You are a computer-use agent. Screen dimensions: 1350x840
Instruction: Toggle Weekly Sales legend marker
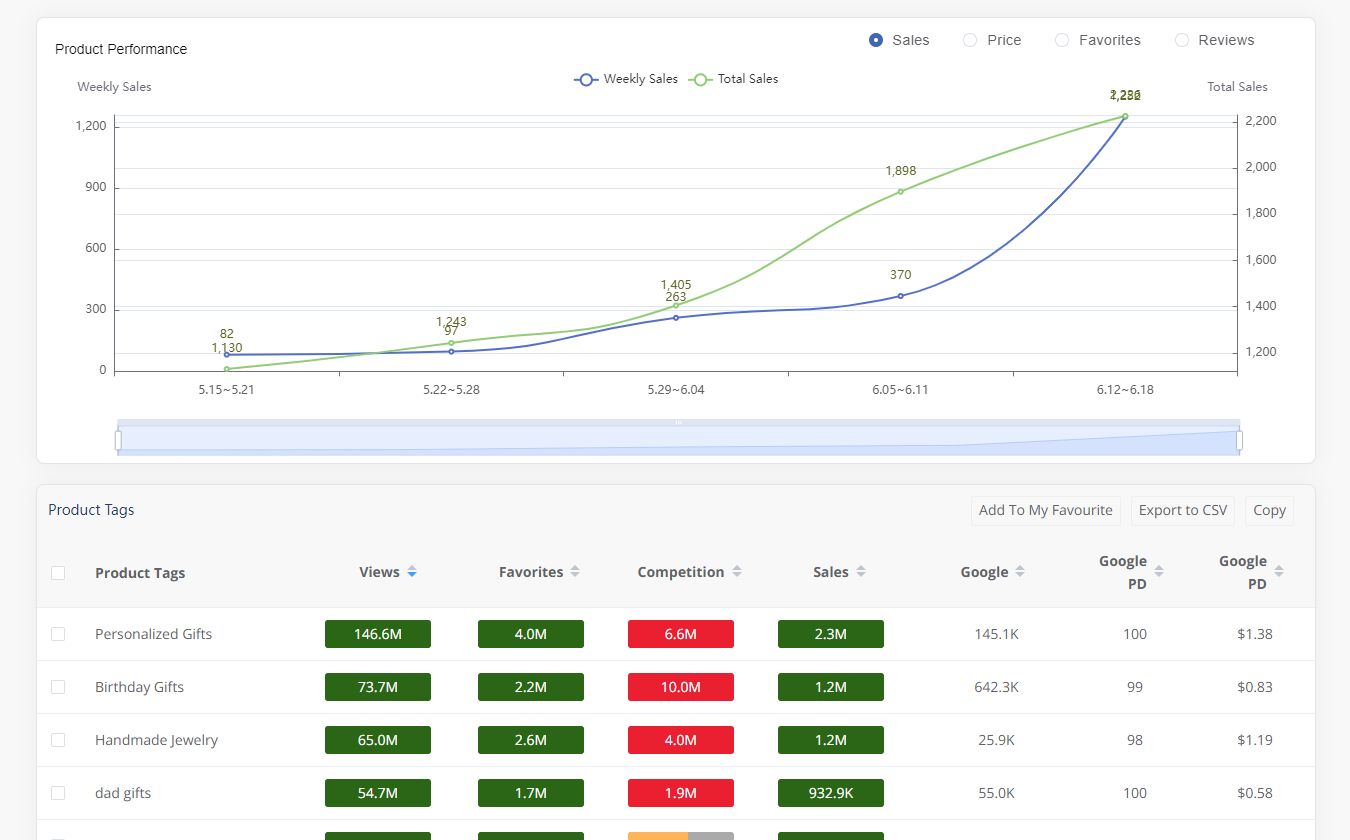pyautogui.click(x=586, y=79)
